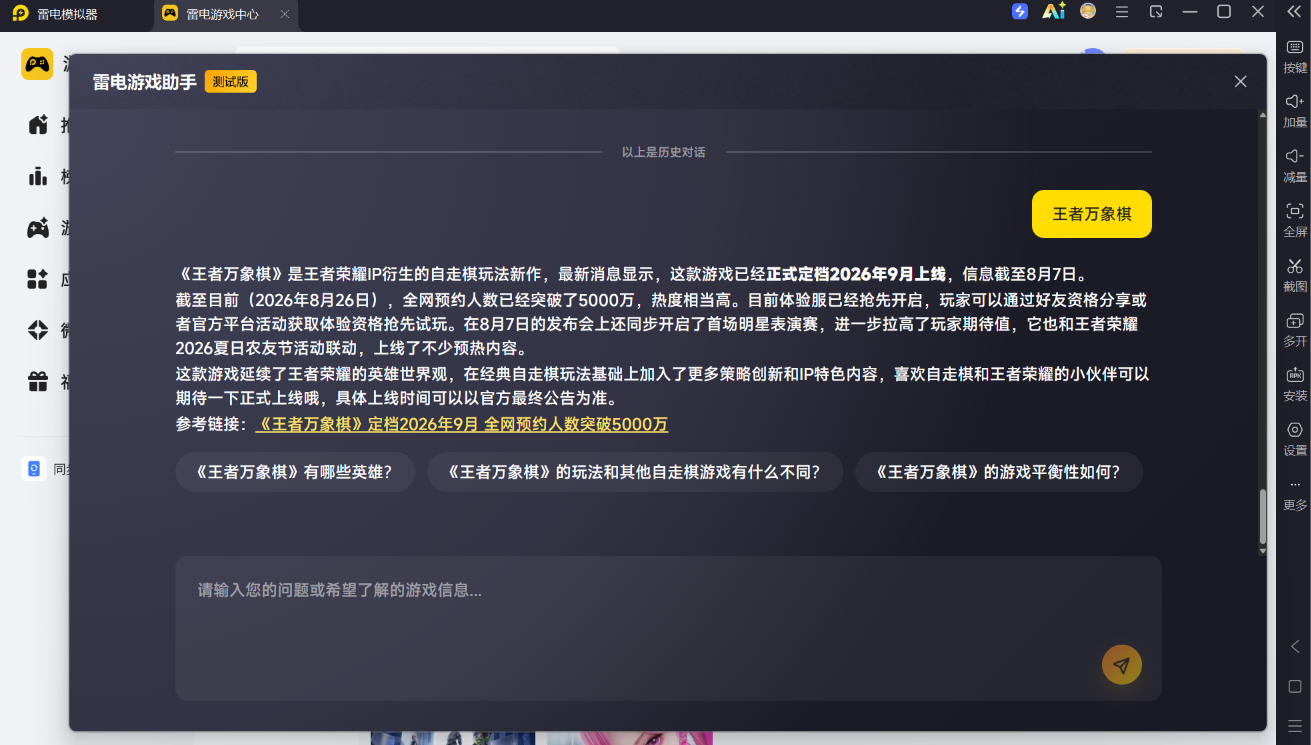The height and width of the screenshot is (745, 1311).
Task: Send the message with paper plane button
Action: click(1122, 665)
